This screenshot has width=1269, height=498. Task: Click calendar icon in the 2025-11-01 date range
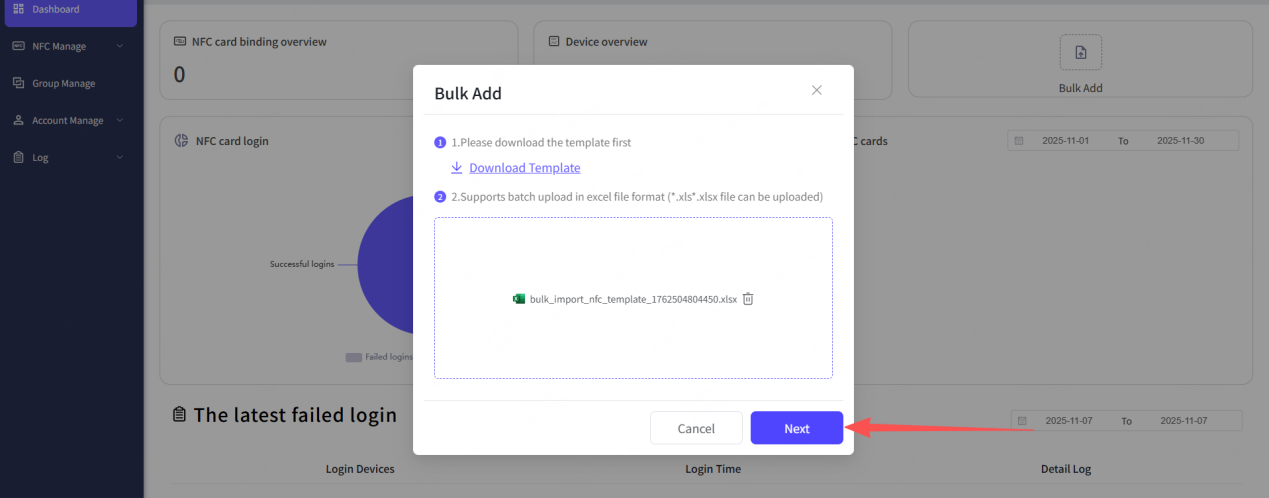pyautogui.click(x=1020, y=141)
